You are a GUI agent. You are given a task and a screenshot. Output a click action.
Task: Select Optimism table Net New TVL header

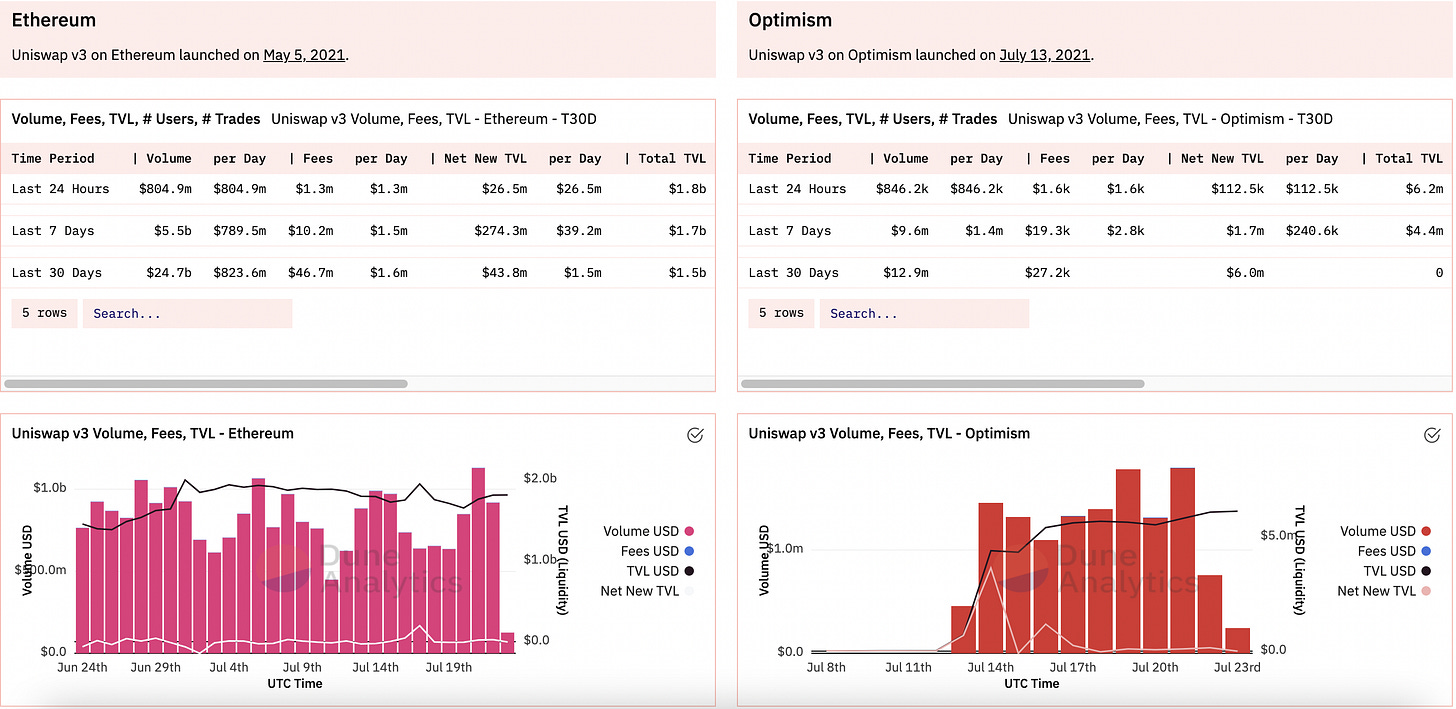point(1222,158)
